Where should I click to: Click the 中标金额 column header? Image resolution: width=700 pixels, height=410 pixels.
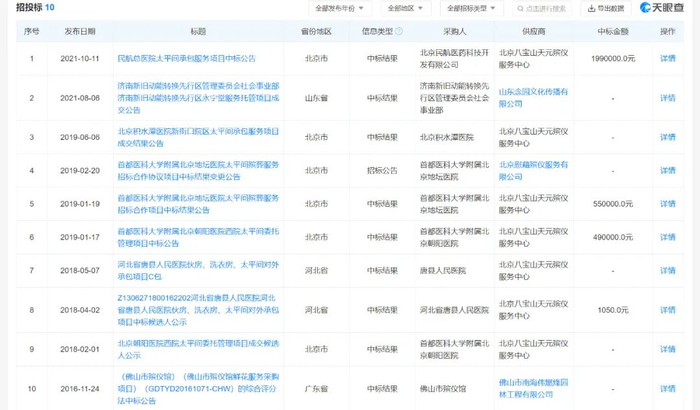point(613,31)
